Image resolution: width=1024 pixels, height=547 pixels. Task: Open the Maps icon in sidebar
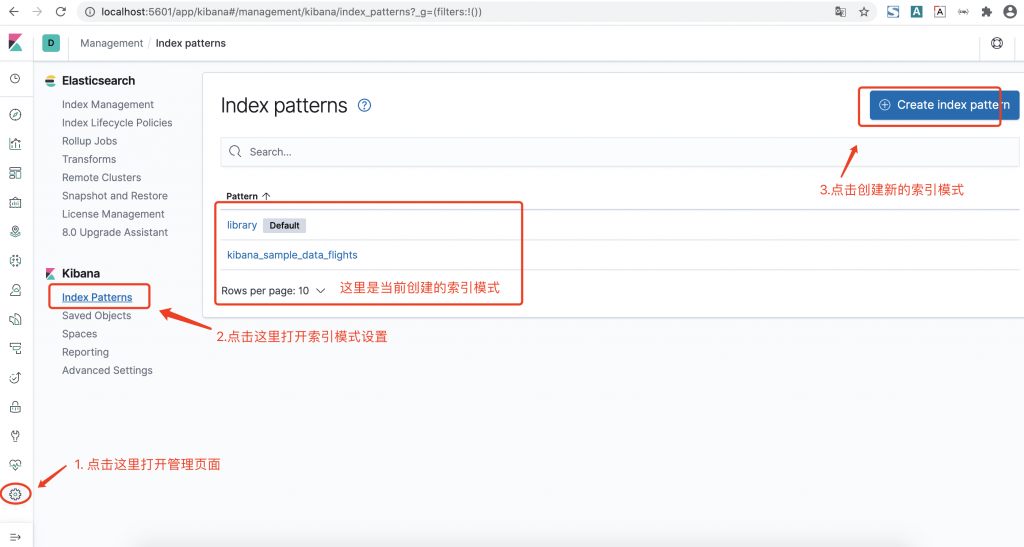tap(15, 231)
